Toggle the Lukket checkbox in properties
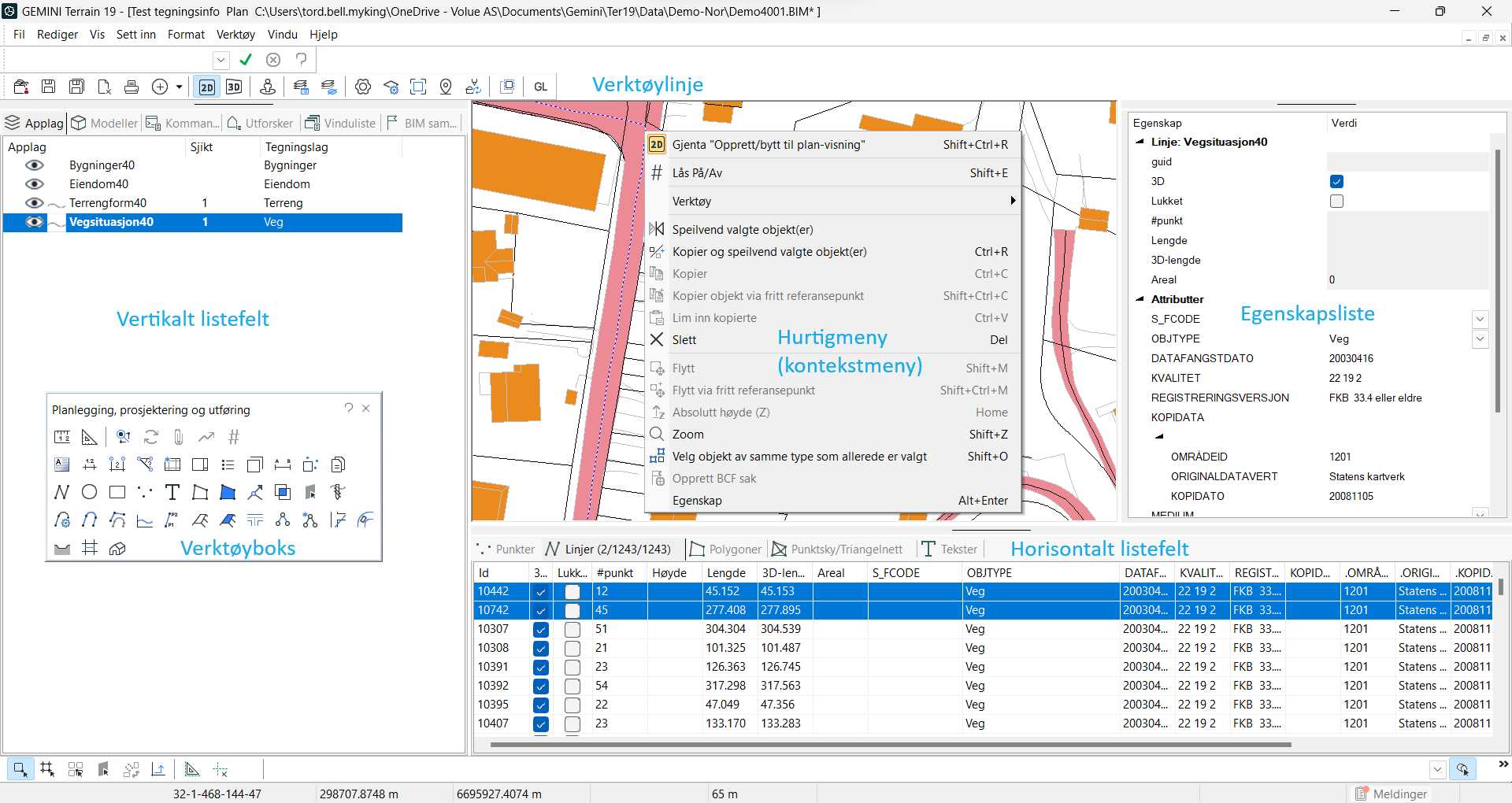 coord(1336,202)
